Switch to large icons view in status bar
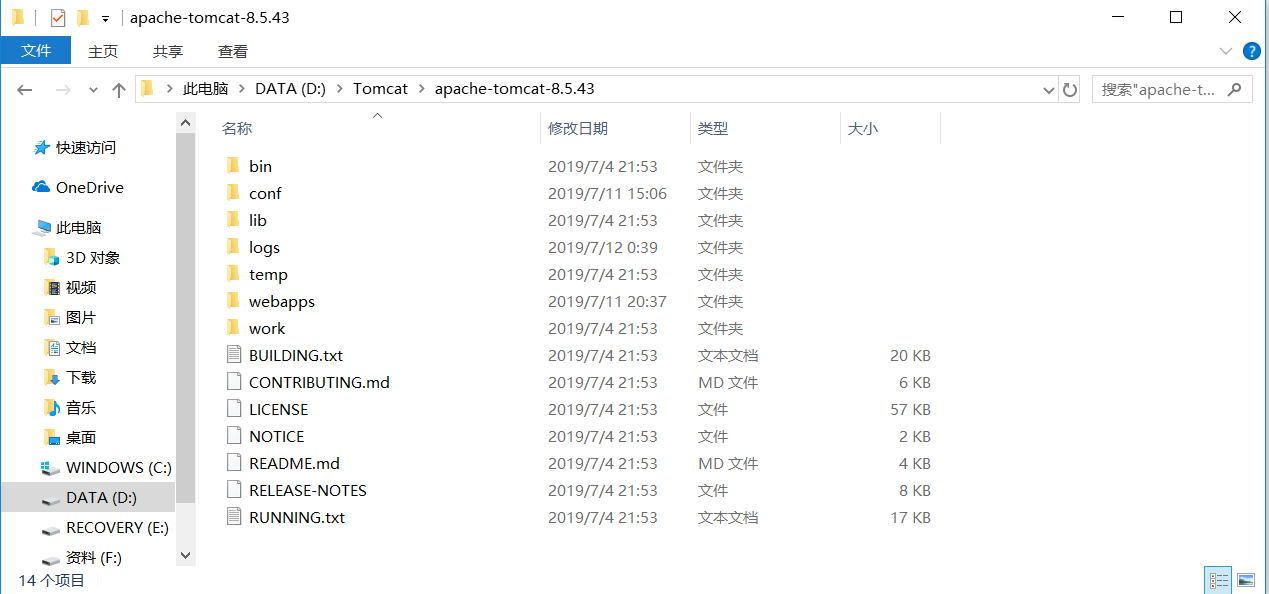Viewport: 1269px width, 594px height. pyautogui.click(x=1245, y=579)
